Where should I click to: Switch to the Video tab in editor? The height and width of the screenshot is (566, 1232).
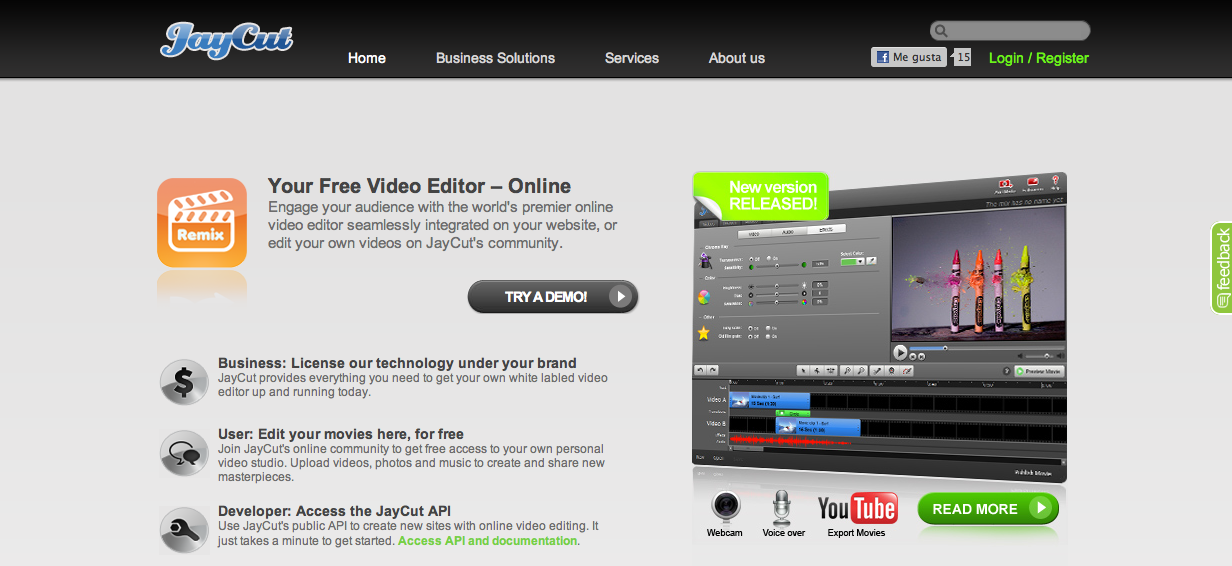click(x=754, y=234)
